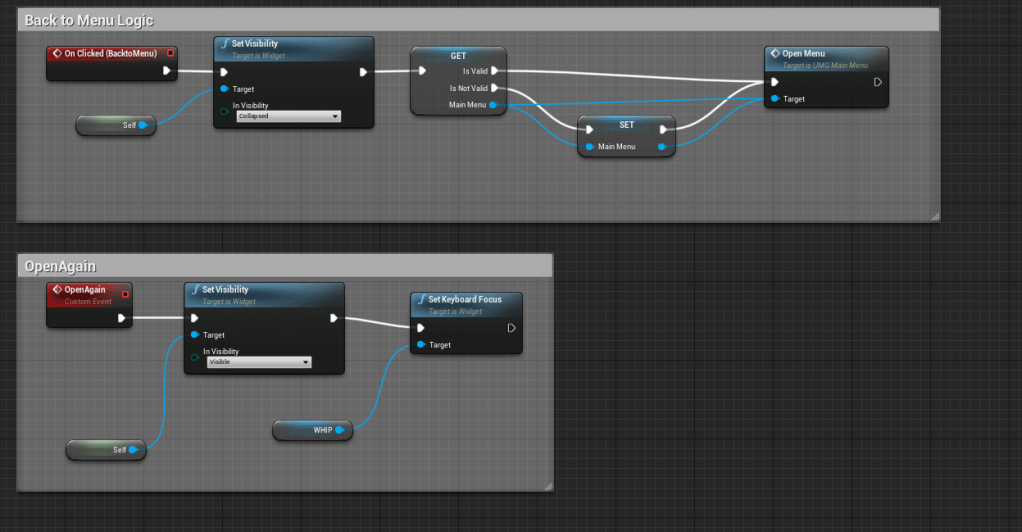Select the OpenAgain comment box title bar
1022x532 pixels.
pyautogui.click(x=60, y=266)
